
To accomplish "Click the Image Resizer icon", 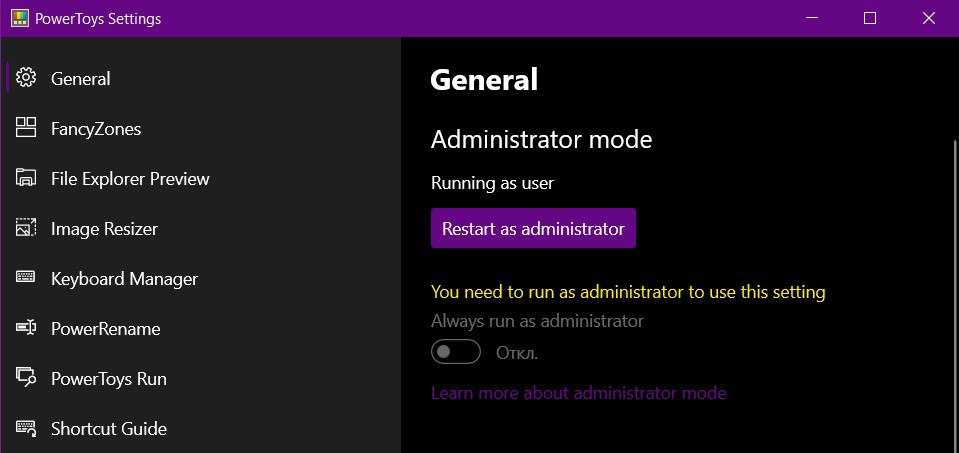I will pos(26,228).
